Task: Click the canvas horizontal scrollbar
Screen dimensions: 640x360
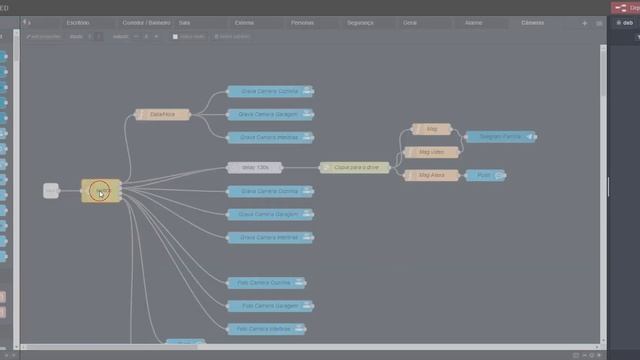Action: [x=310, y=347]
